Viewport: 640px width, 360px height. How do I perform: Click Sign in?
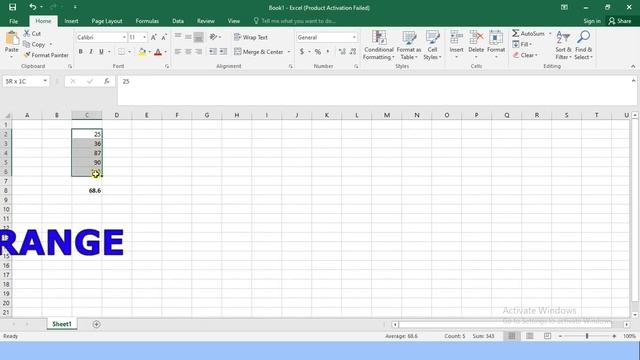(x=592, y=21)
